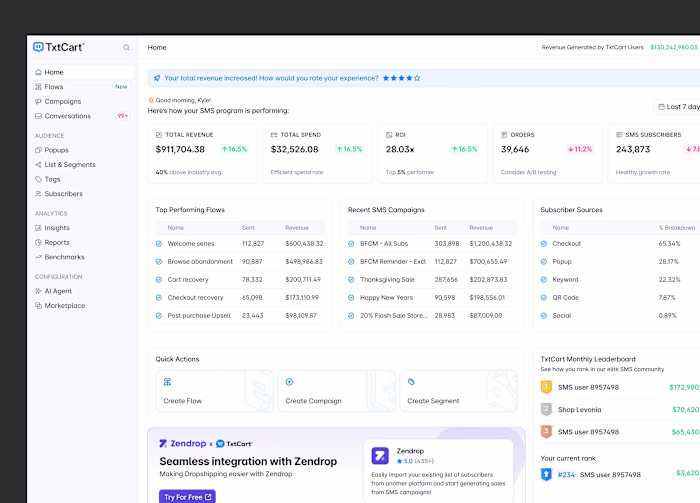This screenshot has height=503, width=700.
Task: Click the Create Flow quick action
Action: (x=214, y=391)
